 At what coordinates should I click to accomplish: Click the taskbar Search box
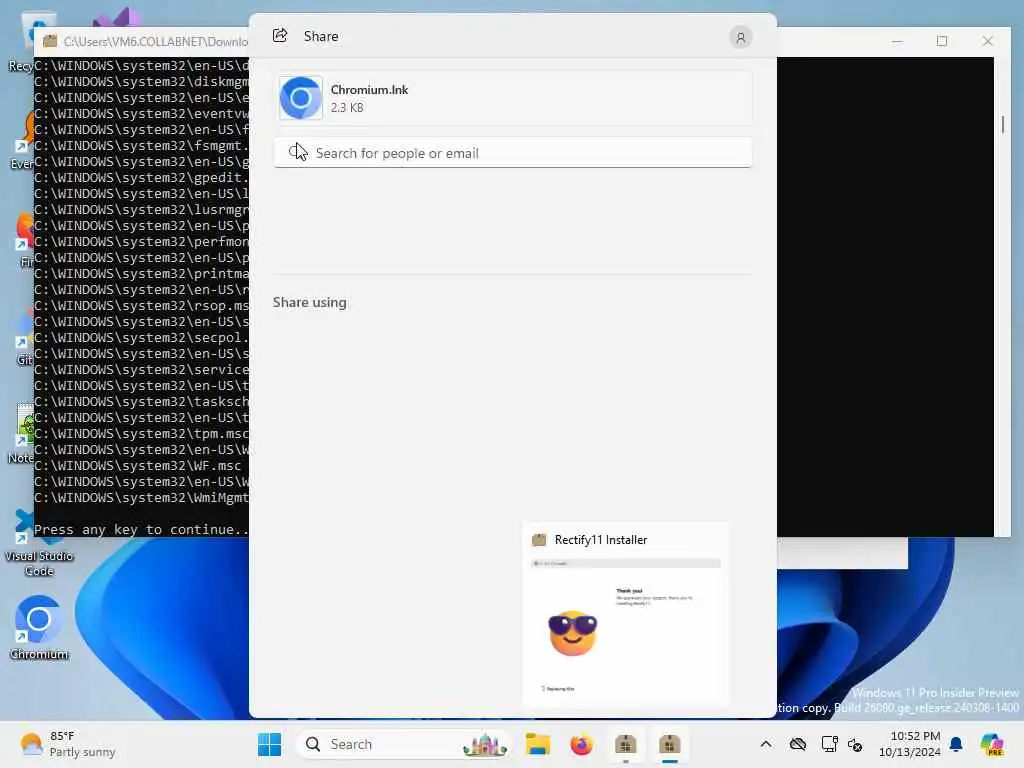(403, 744)
